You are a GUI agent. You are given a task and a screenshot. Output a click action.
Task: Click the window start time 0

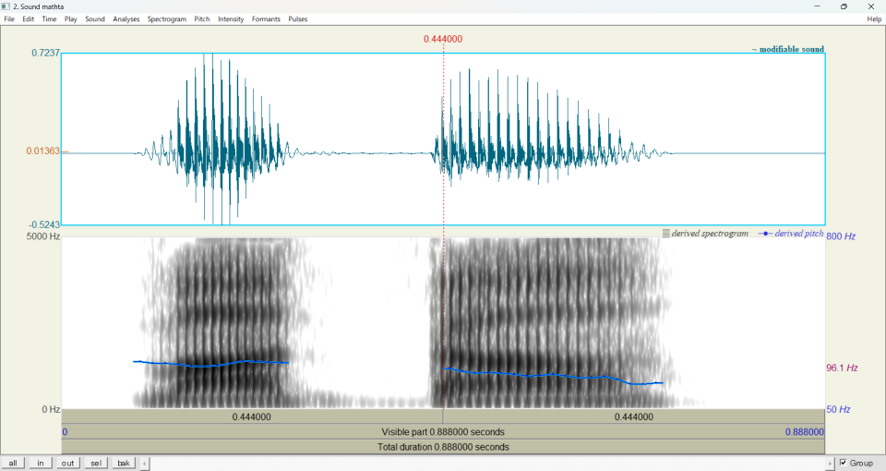click(65, 432)
